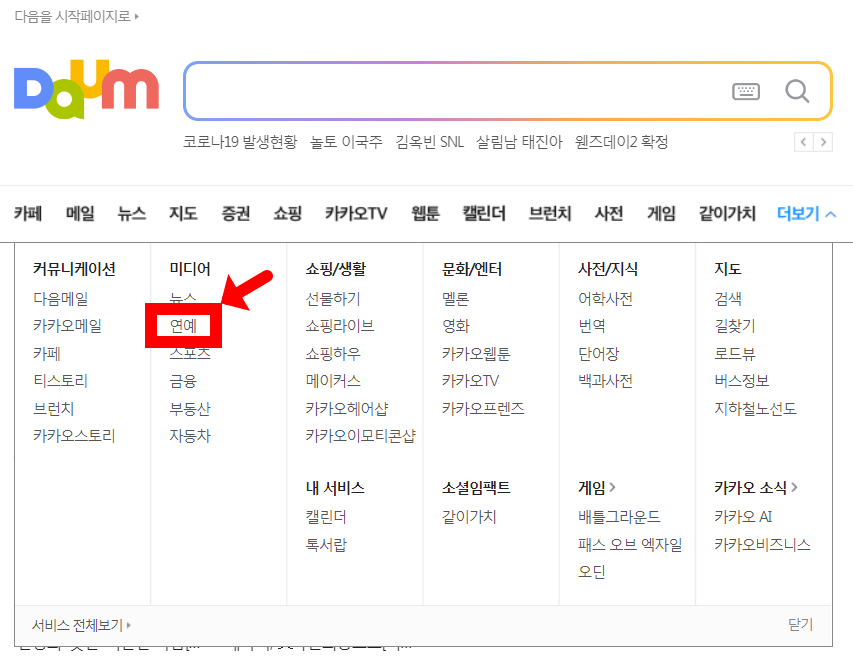The image size is (853, 662).
Task: Click 다음을 시작페이지로 link
Action: 77,16
